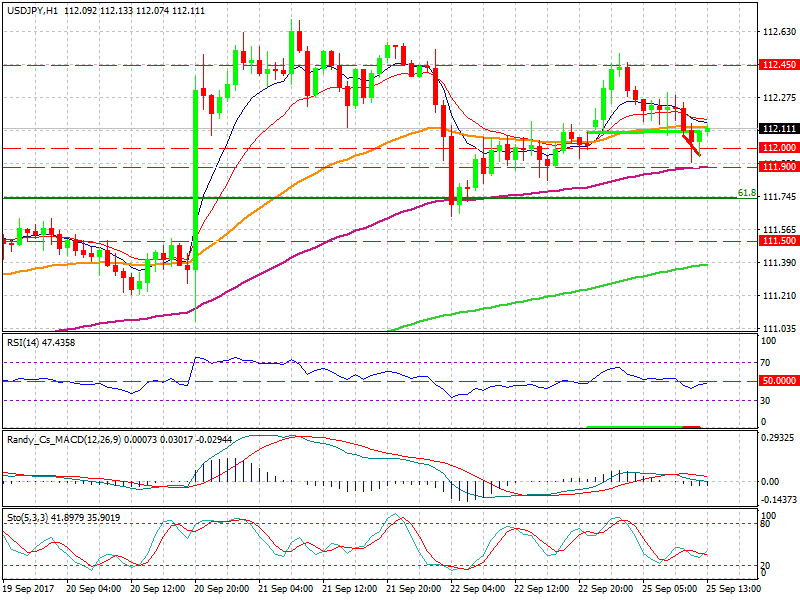Select the RSI 50.0000 level label

777,381
